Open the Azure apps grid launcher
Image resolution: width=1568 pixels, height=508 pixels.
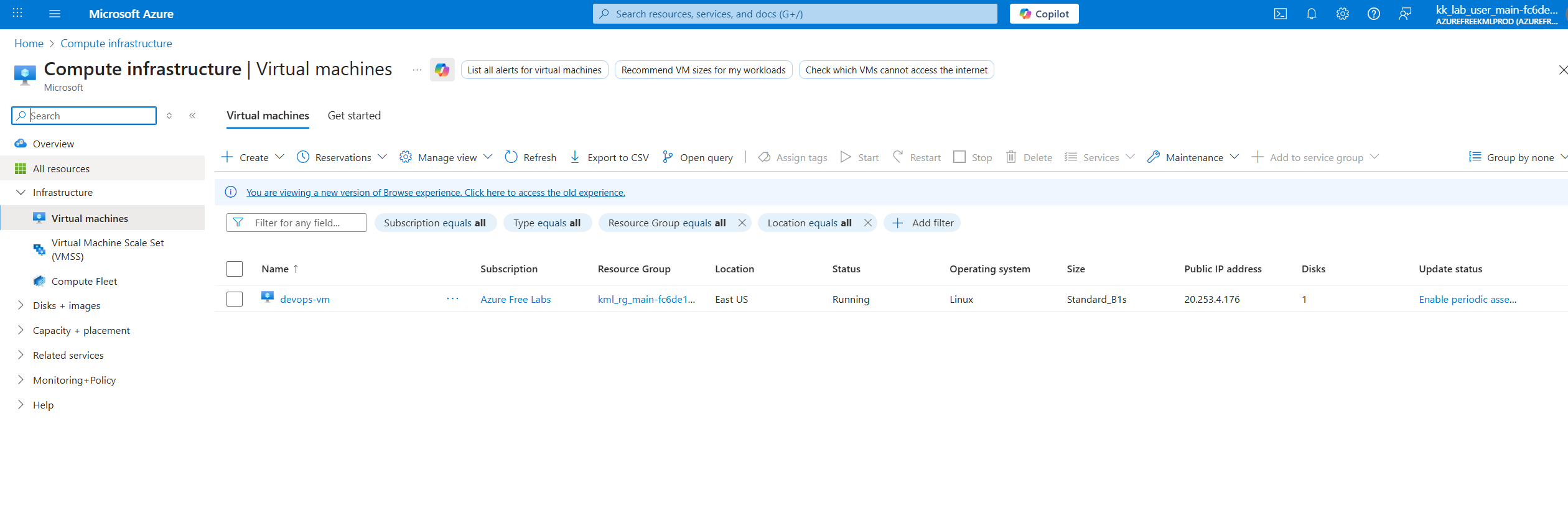point(17,13)
